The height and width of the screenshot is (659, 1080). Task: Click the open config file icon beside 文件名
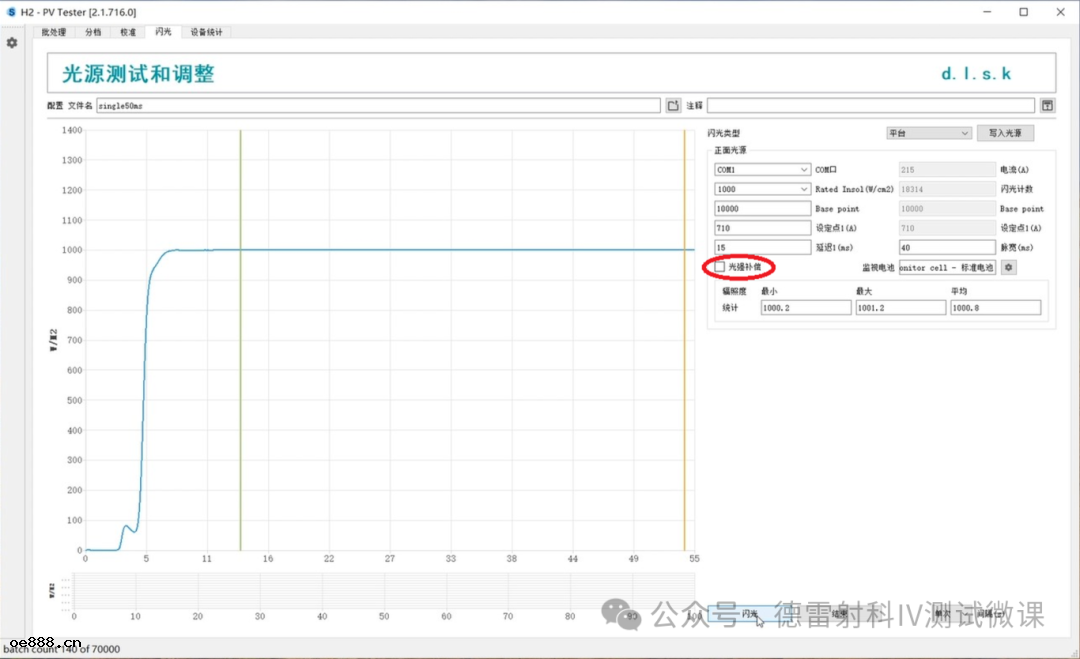click(673, 105)
